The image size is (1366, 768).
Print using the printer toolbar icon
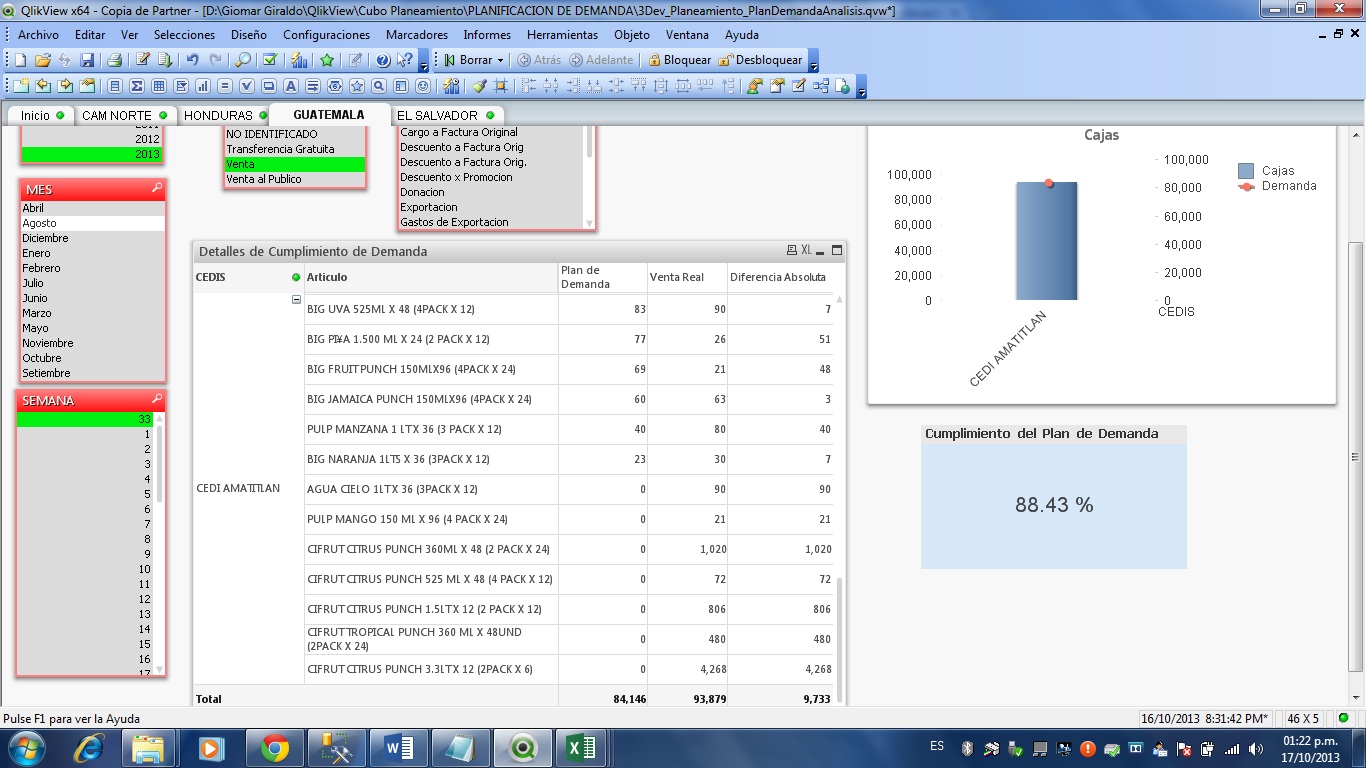[114, 60]
